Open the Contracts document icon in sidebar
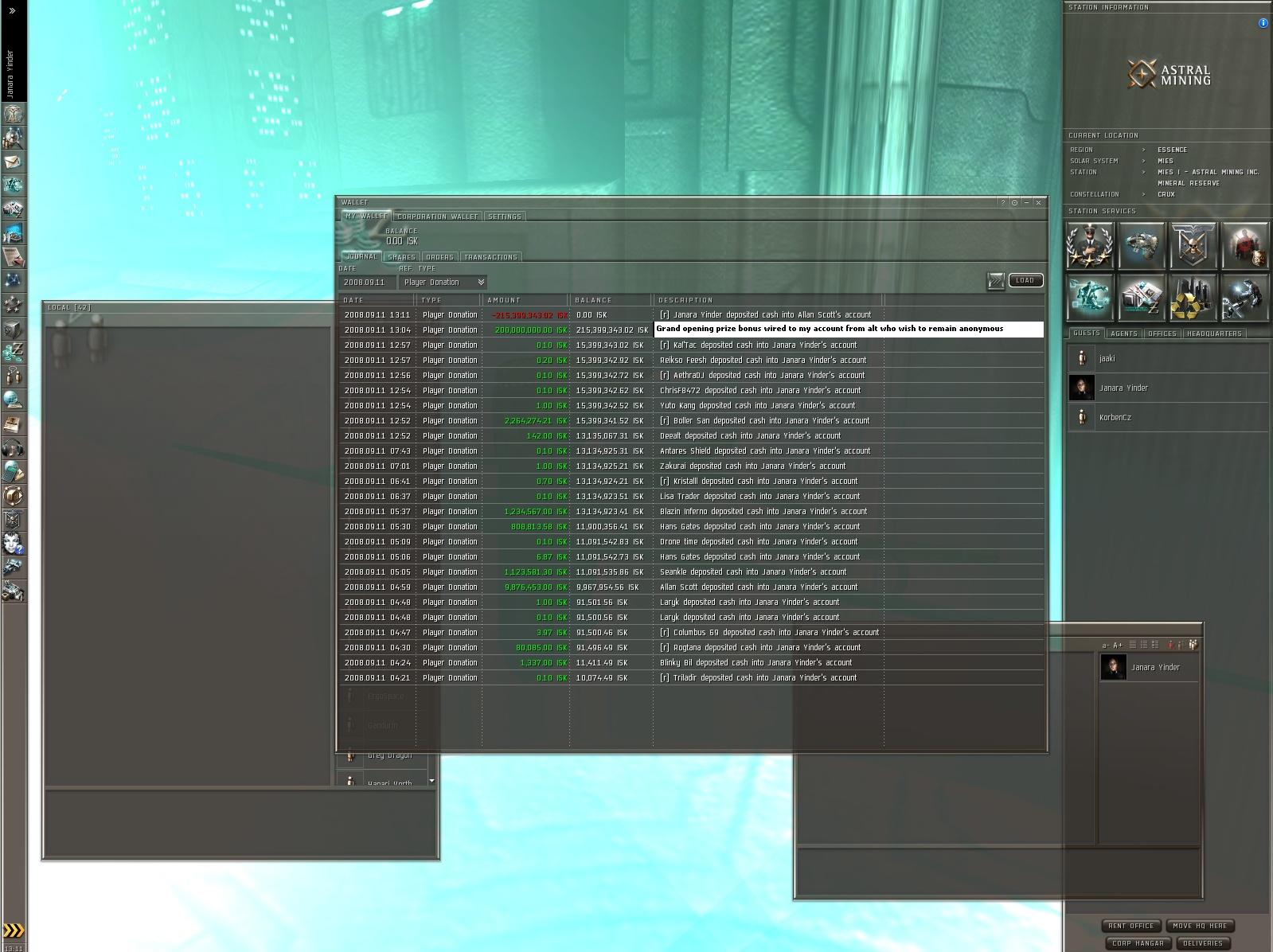The image size is (1273, 952). [x=13, y=257]
